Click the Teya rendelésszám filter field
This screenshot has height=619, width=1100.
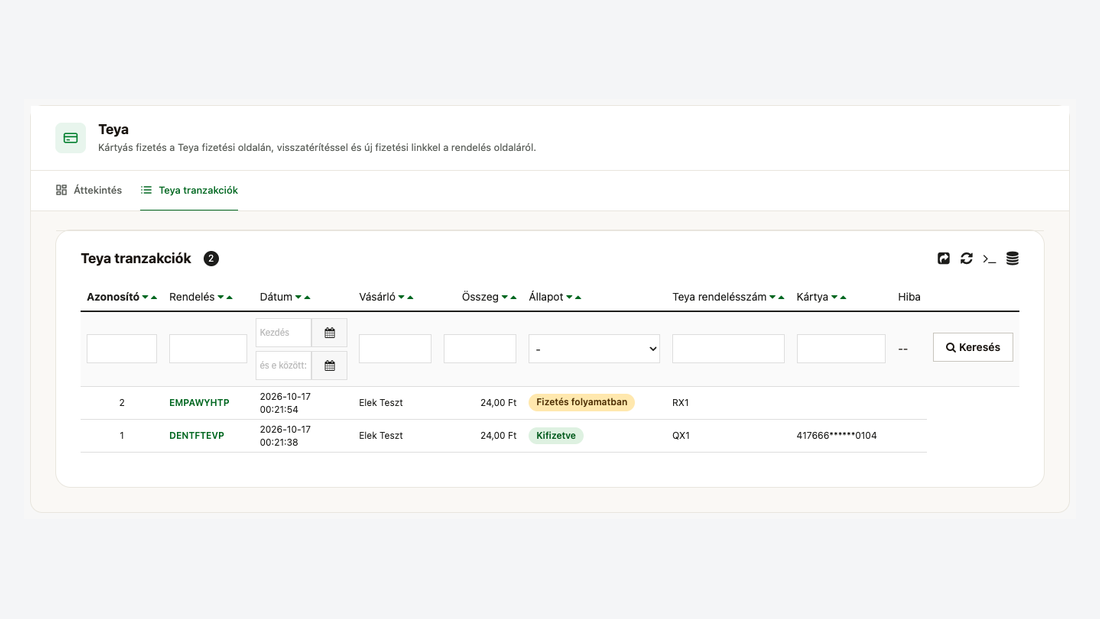[728, 349]
